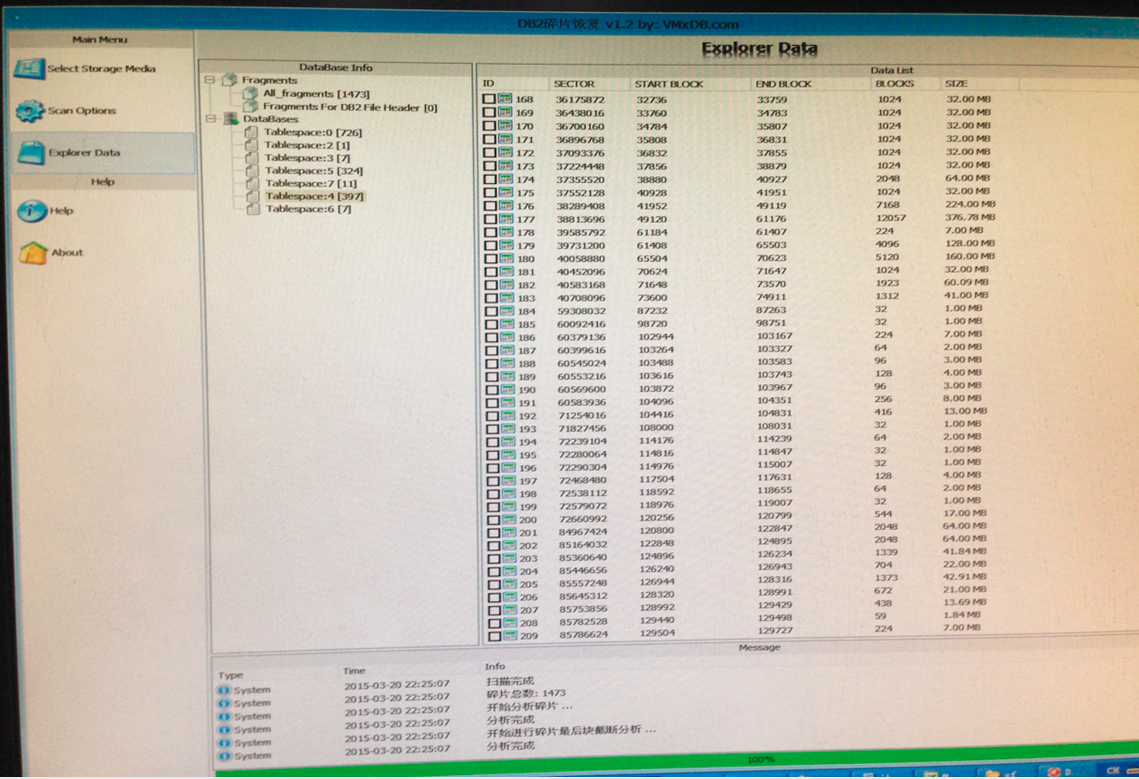Click the fragment icon for row 168
The width and height of the screenshot is (1139, 779).
(506, 99)
